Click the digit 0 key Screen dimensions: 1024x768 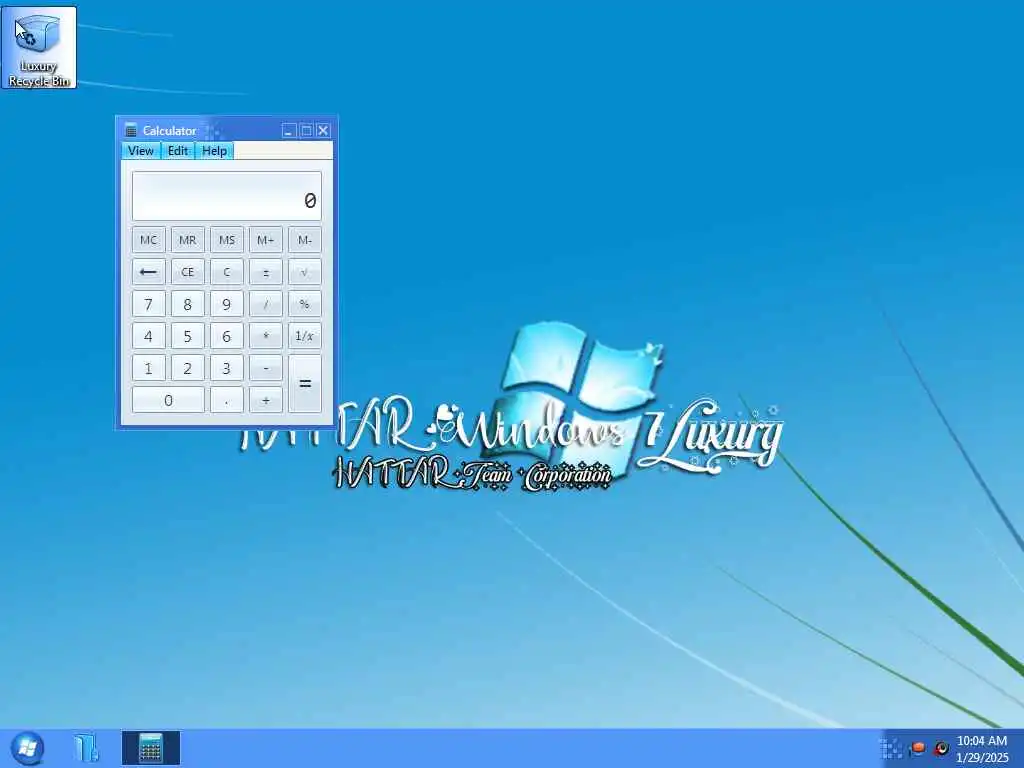click(168, 400)
